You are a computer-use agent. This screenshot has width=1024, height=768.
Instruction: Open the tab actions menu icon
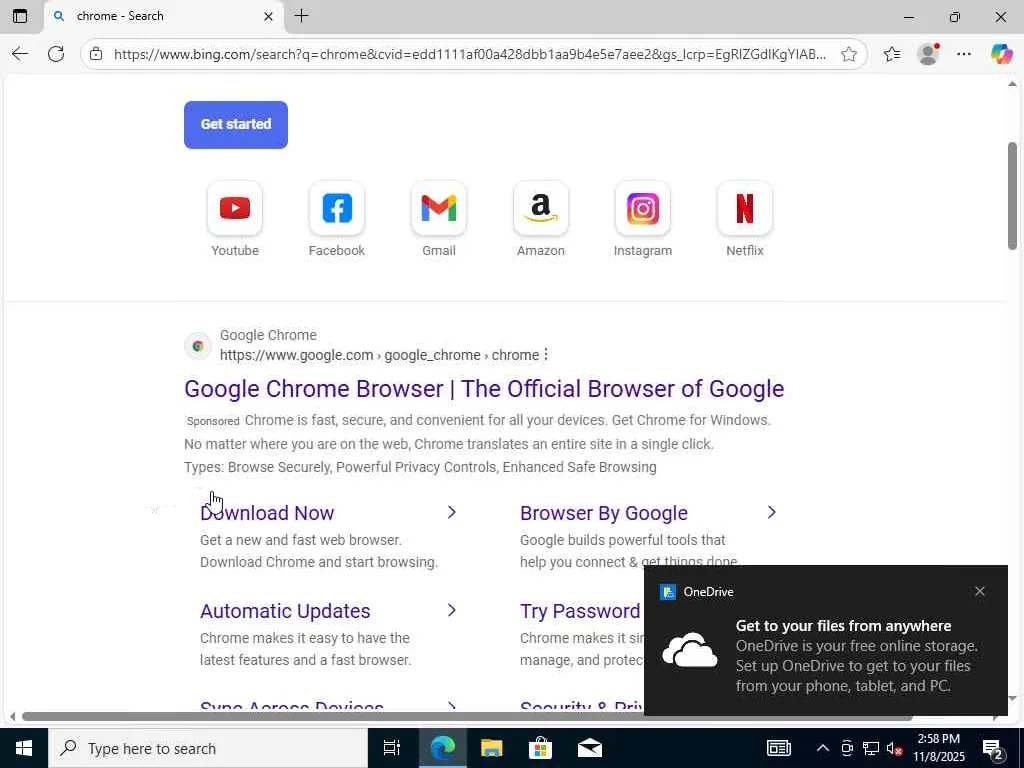[20, 16]
